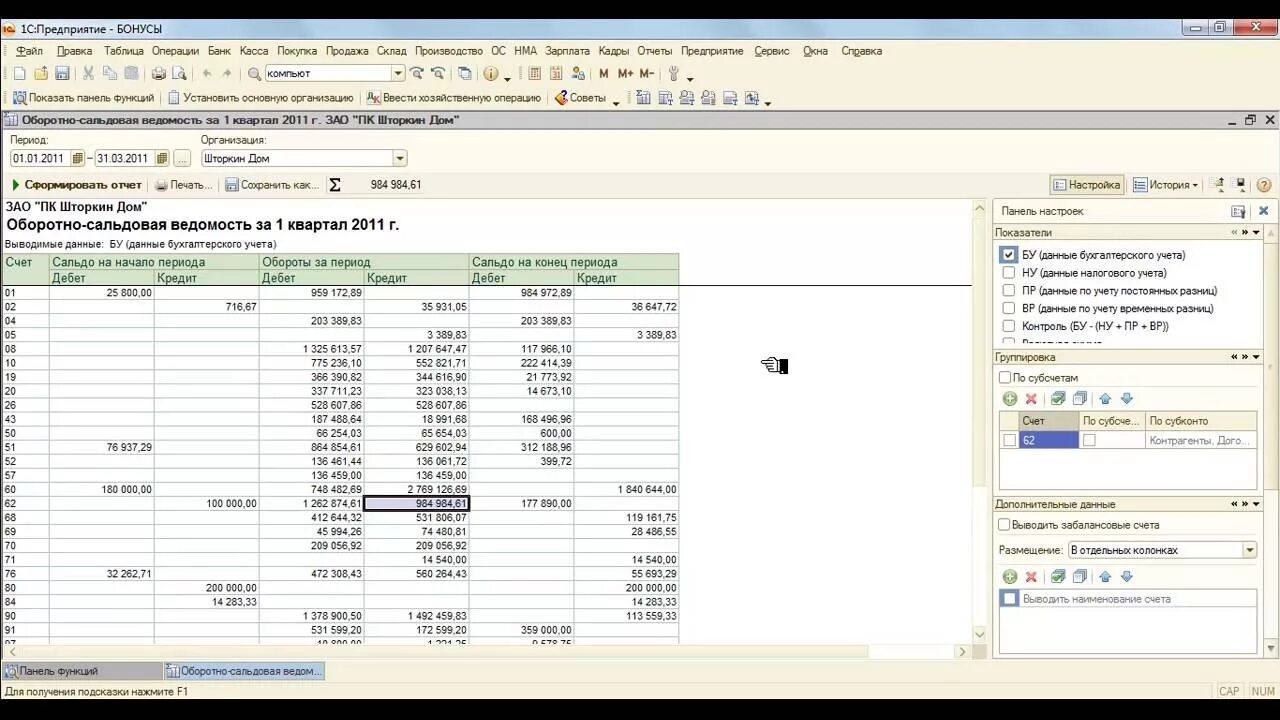Open the Отчеты menu
The width and height of the screenshot is (1280, 720).
(x=655, y=50)
